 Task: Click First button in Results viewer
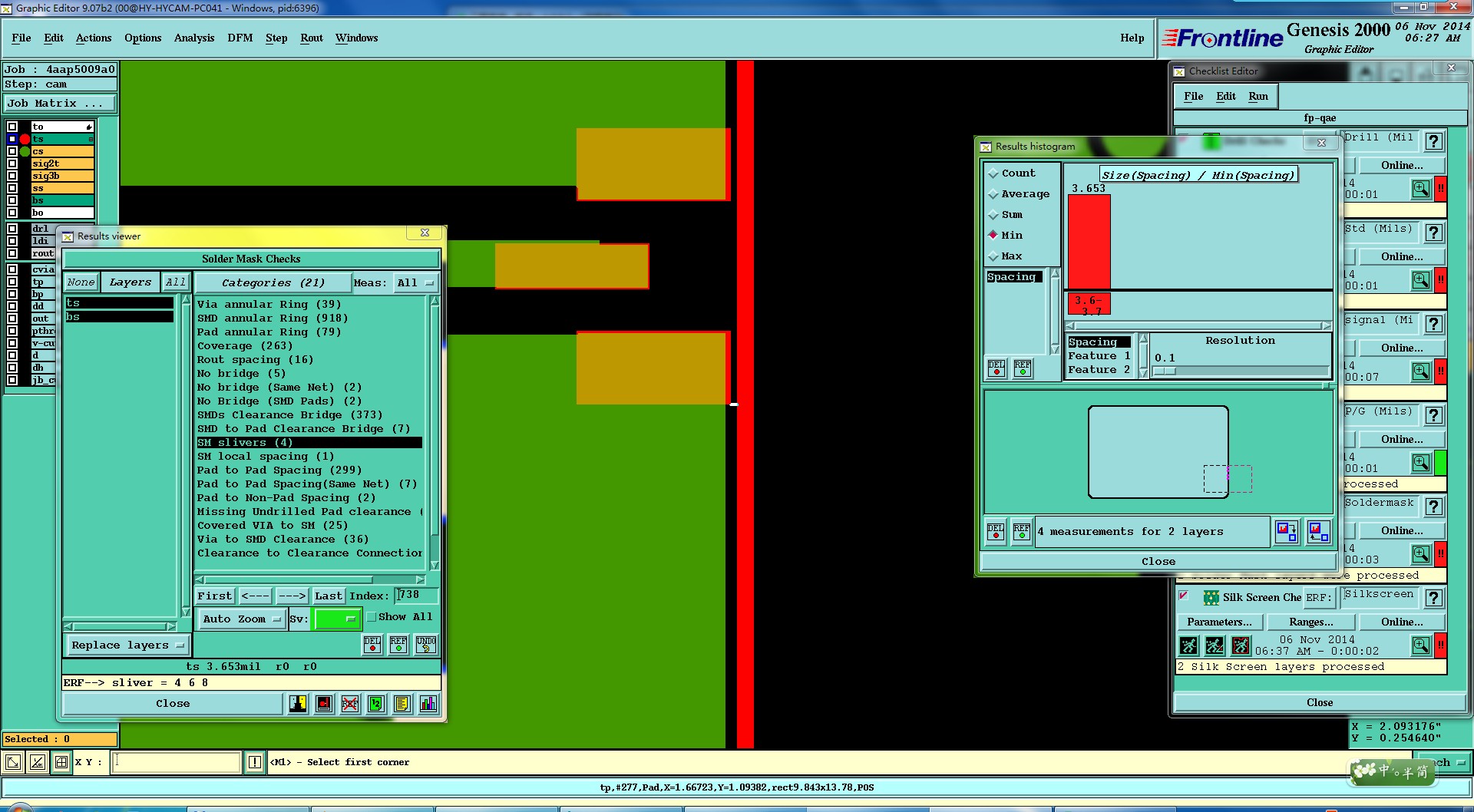pyautogui.click(x=215, y=596)
